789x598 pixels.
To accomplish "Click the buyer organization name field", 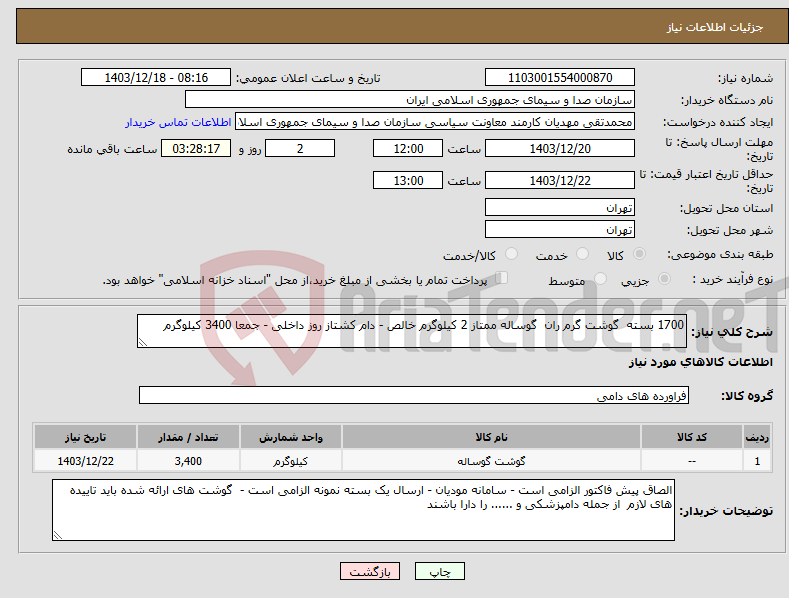I will click(410, 100).
